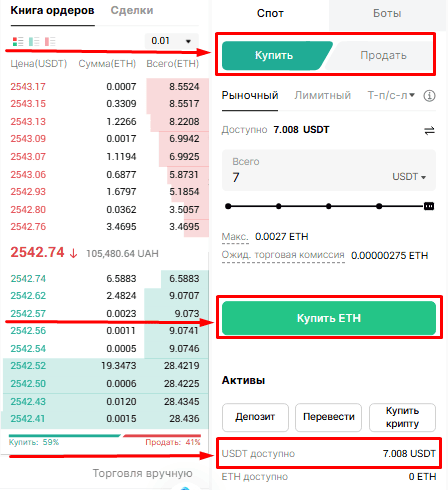The height and width of the screenshot is (490, 448).
Task: Click the last price 2542.74
Action: click(37, 252)
